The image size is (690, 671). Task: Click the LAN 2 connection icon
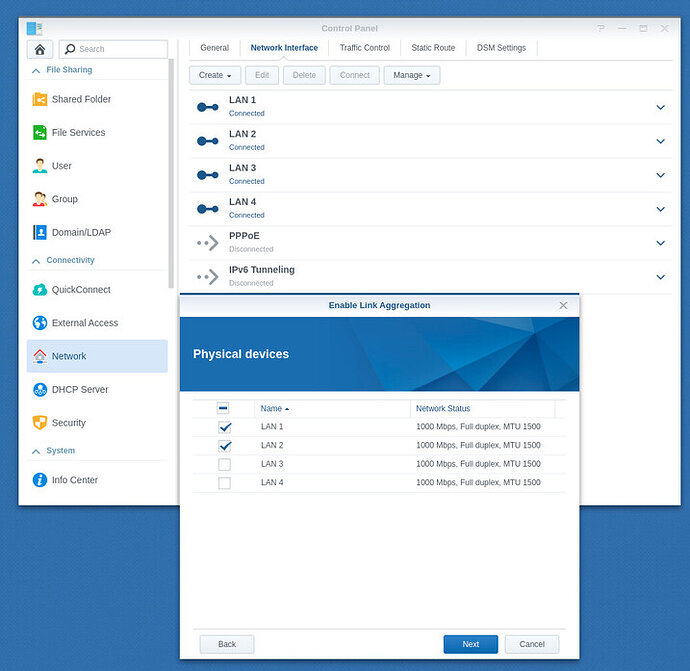click(x=207, y=141)
